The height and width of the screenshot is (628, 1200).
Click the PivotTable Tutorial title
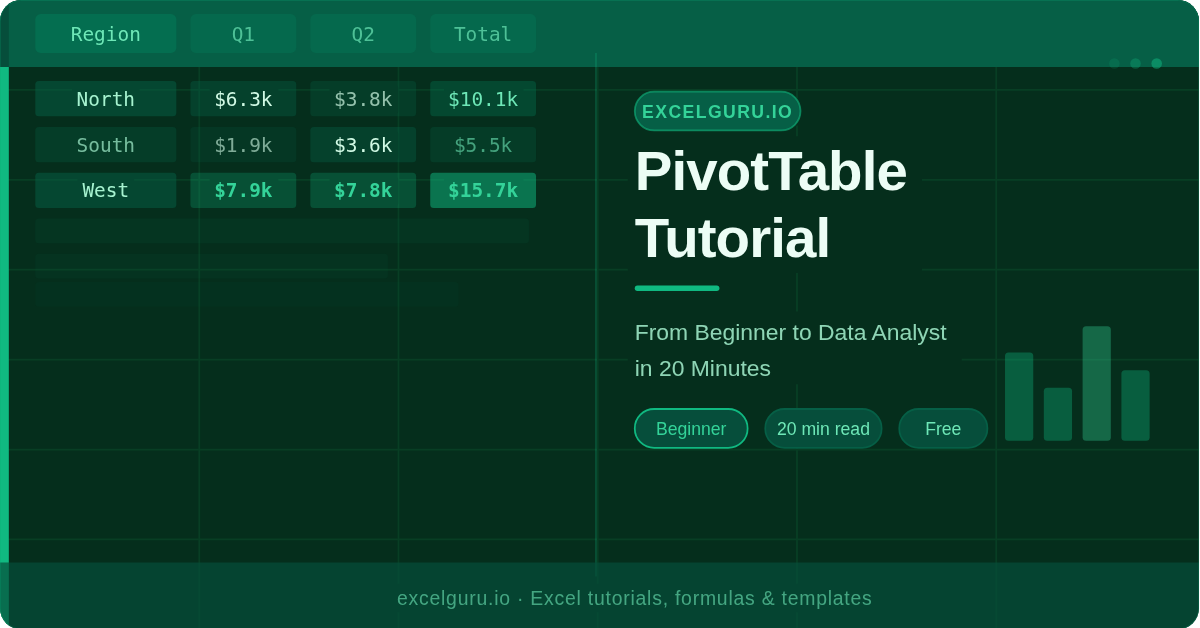point(772,205)
